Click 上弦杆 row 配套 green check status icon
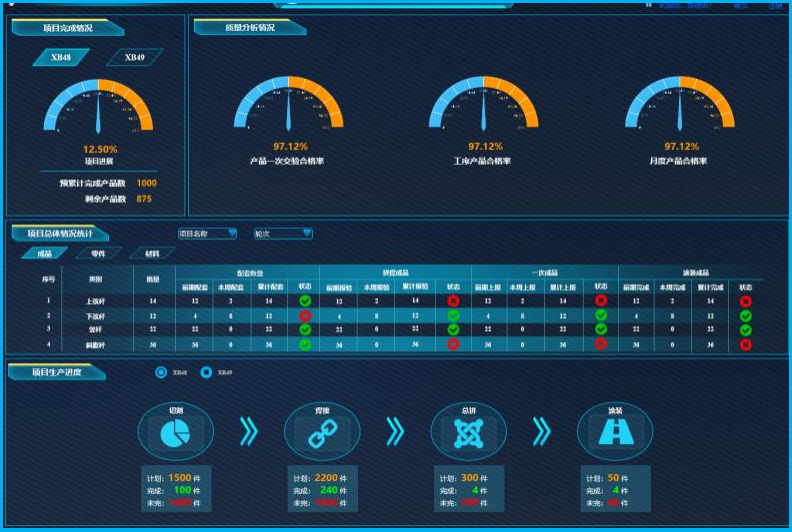This screenshot has width=792, height=532. pos(305,301)
